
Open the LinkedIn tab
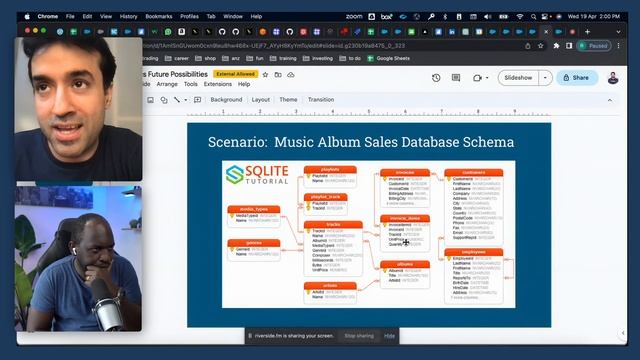point(452,31)
